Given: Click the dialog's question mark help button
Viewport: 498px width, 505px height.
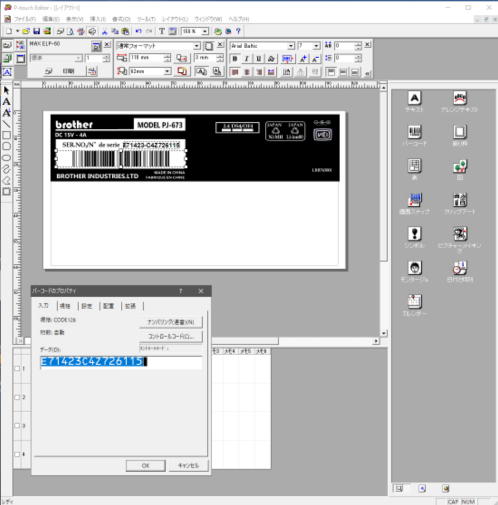Looking at the screenshot, I should 181,291.
